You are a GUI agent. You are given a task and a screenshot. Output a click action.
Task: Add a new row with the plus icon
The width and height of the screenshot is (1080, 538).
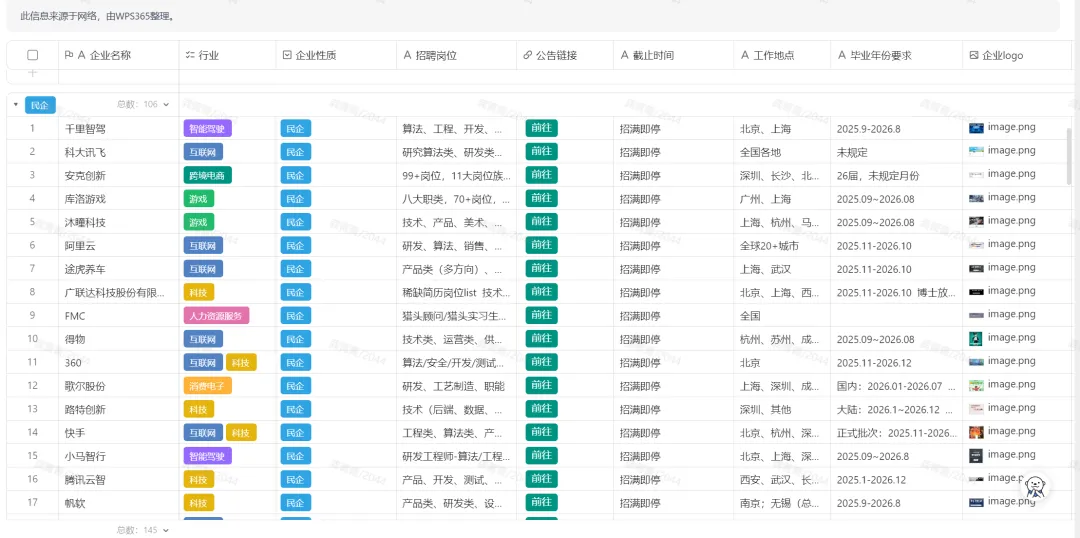[x=32, y=73]
